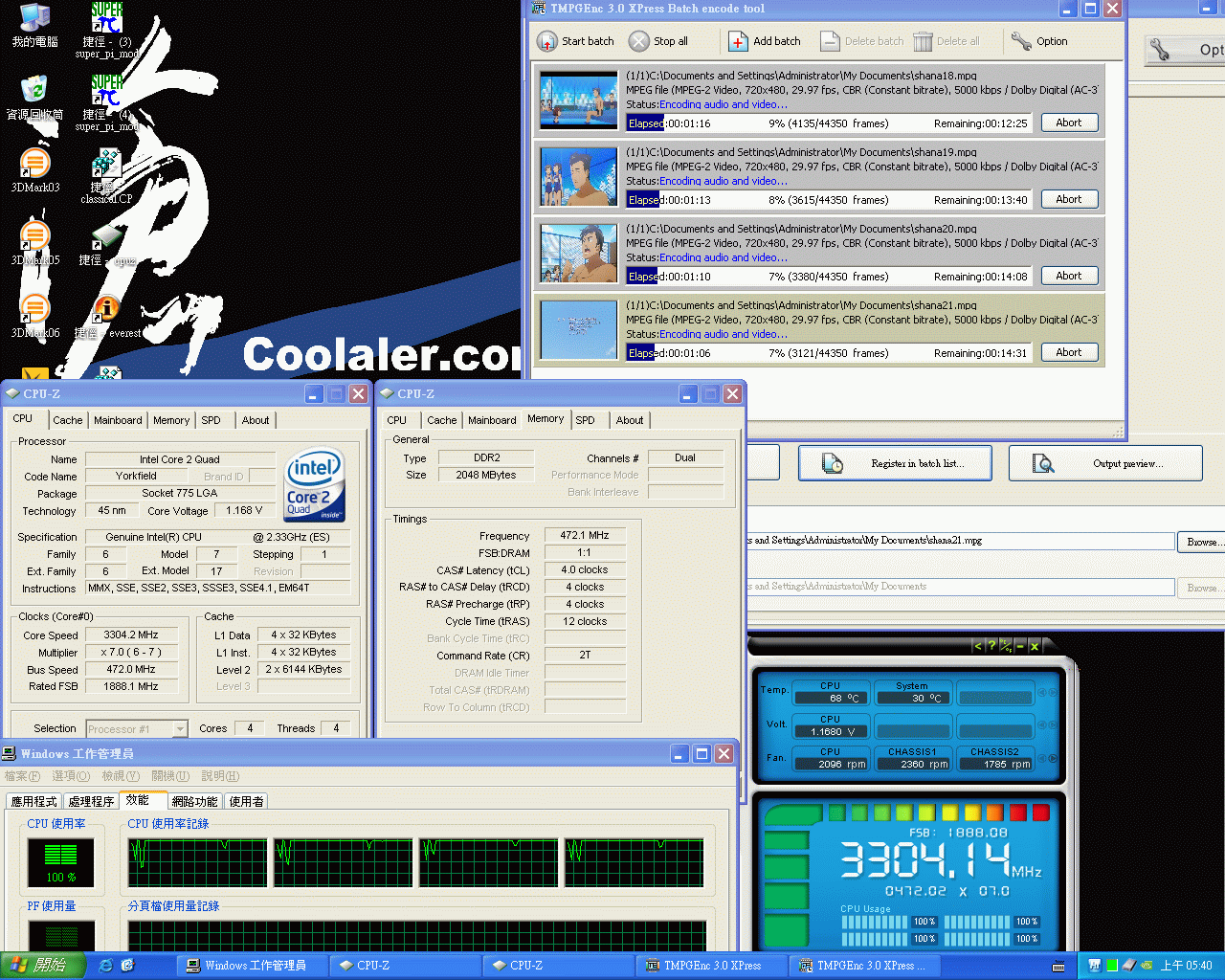The image size is (1225, 980).
Task: Click next arrow on Fan row
Action: click(x=1054, y=758)
